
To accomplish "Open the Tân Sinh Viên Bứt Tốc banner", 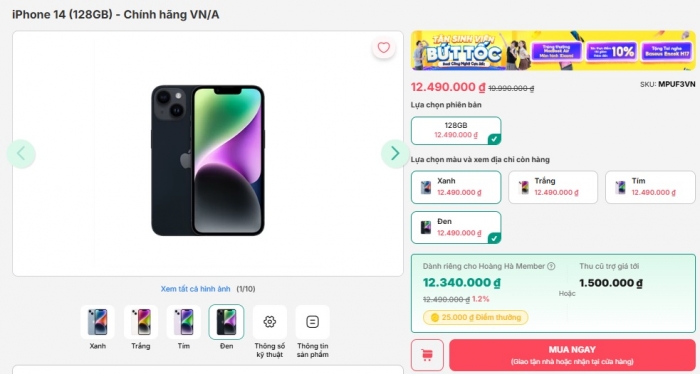I will 553,50.
